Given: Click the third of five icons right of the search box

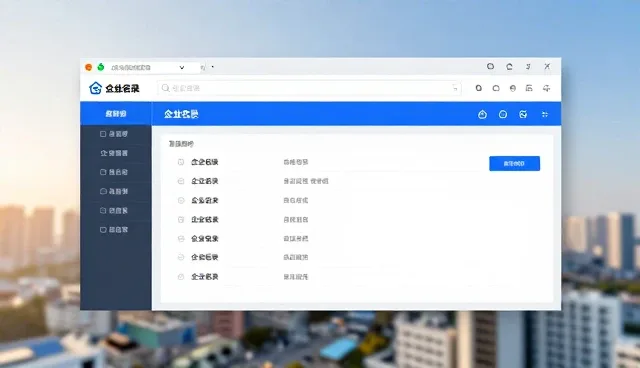Looking at the screenshot, I should [x=513, y=88].
